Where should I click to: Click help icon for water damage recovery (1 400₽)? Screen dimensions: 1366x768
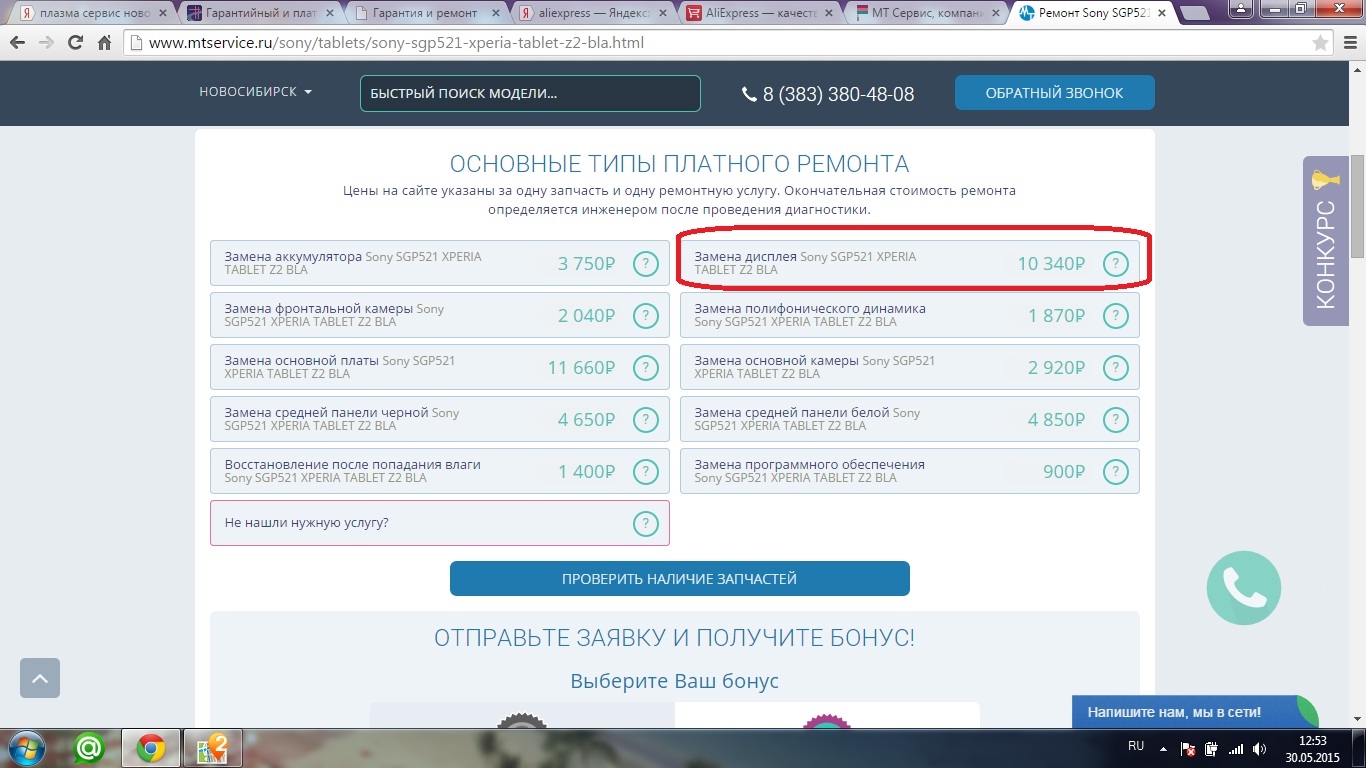coord(646,472)
